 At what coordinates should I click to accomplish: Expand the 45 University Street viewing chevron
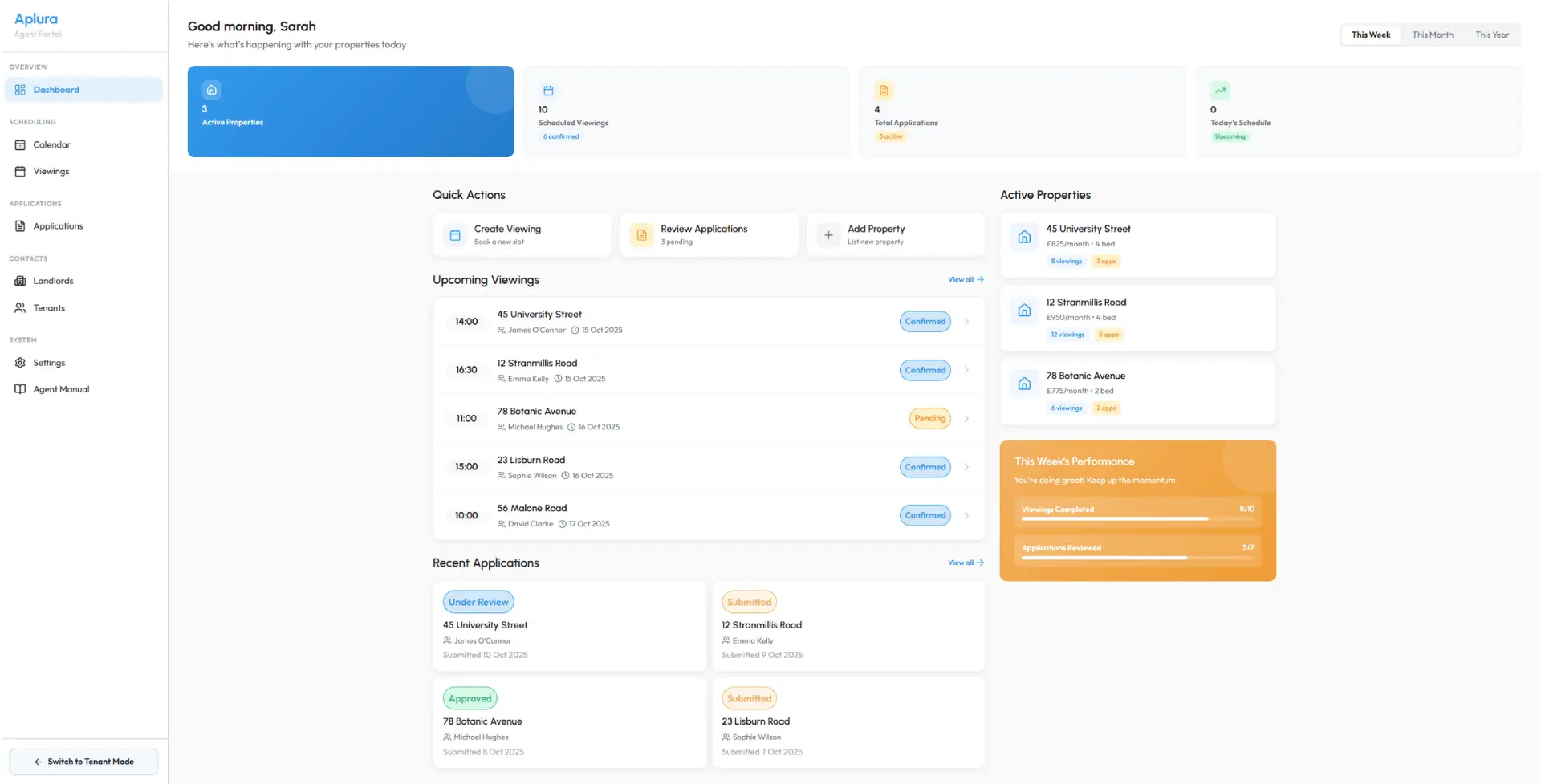click(966, 321)
